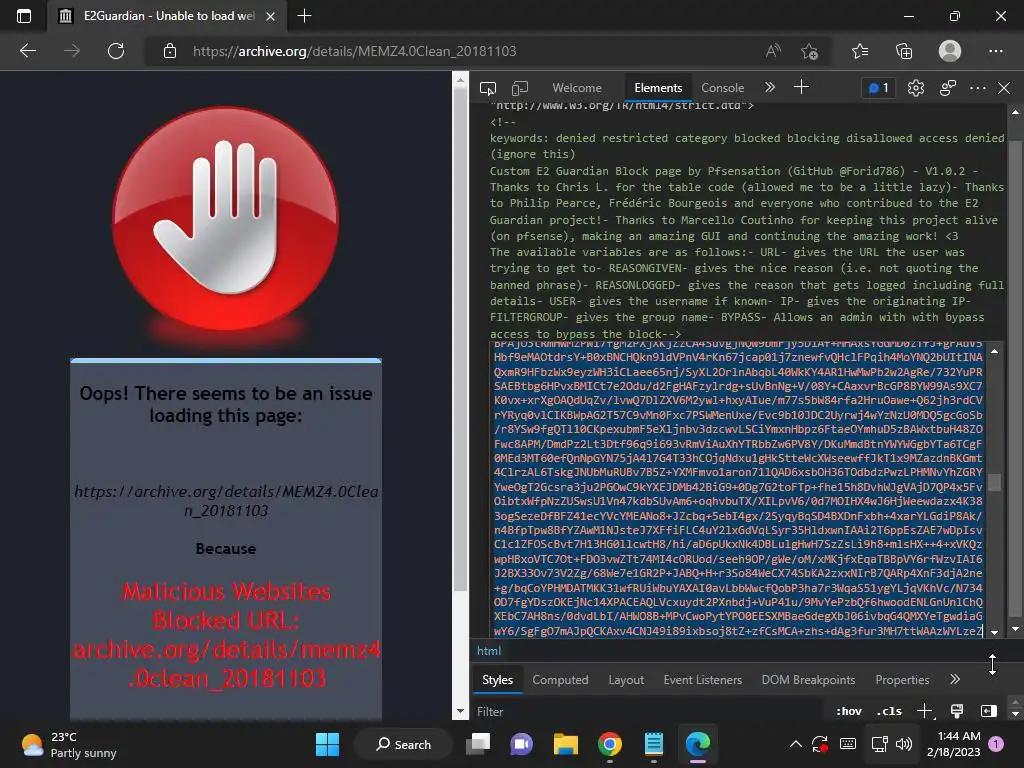The image size is (1024, 768).
Task: Open the Windows Start menu
Action: click(x=327, y=744)
